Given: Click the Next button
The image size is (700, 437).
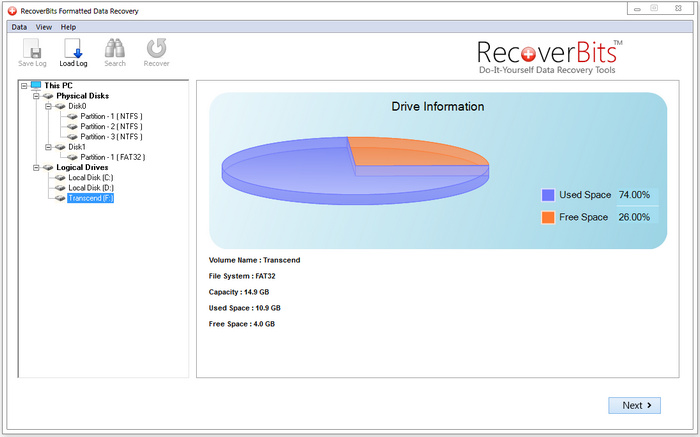Looking at the screenshot, I should click(x=635, y=405).
